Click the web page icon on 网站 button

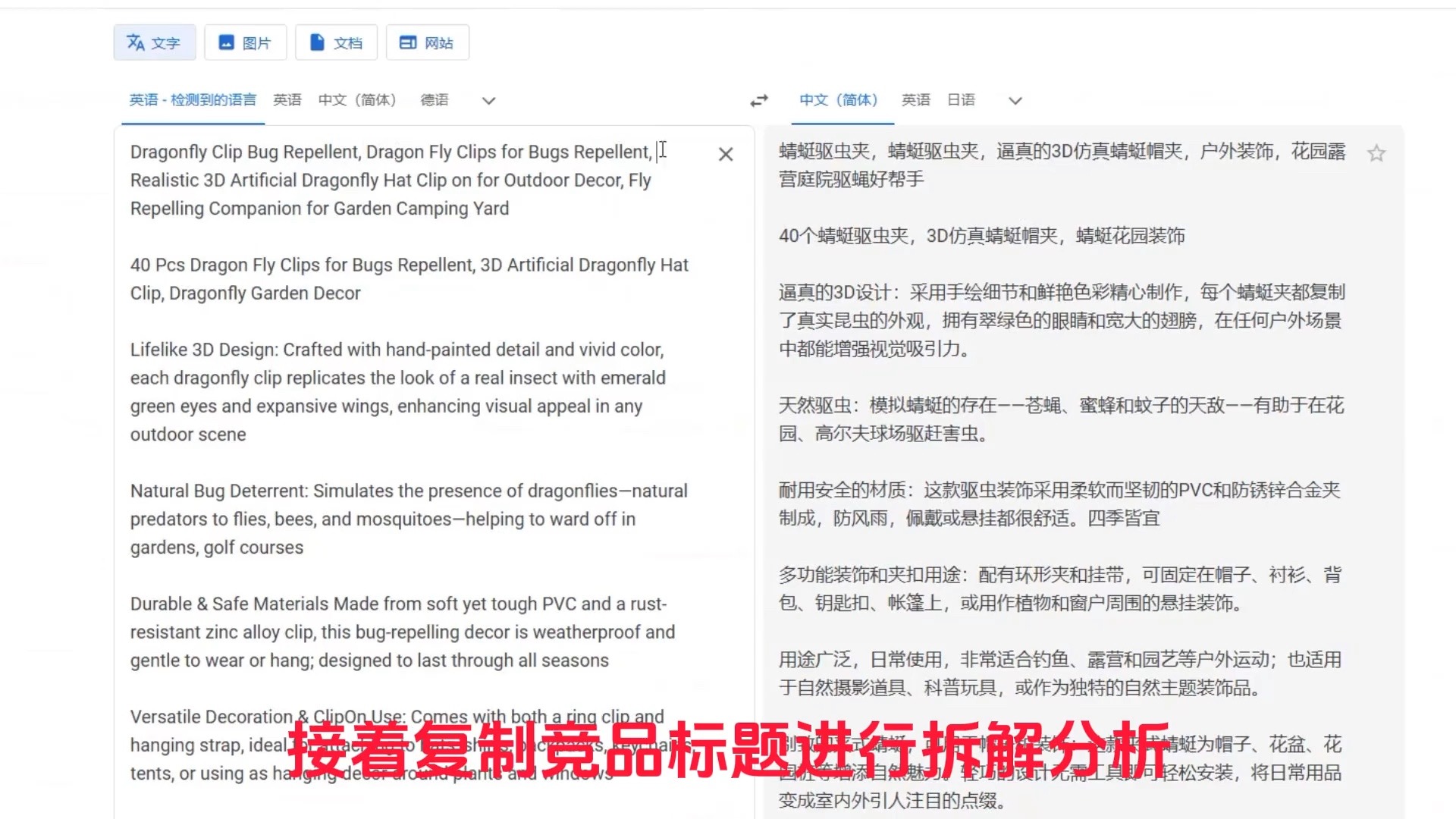tap(408, 42)
